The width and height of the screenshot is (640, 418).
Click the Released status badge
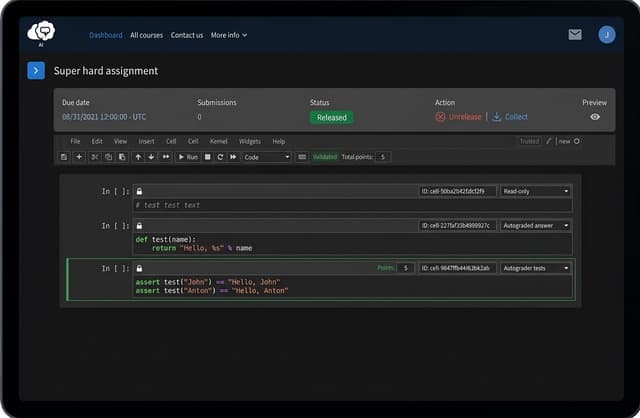(332, 118)
